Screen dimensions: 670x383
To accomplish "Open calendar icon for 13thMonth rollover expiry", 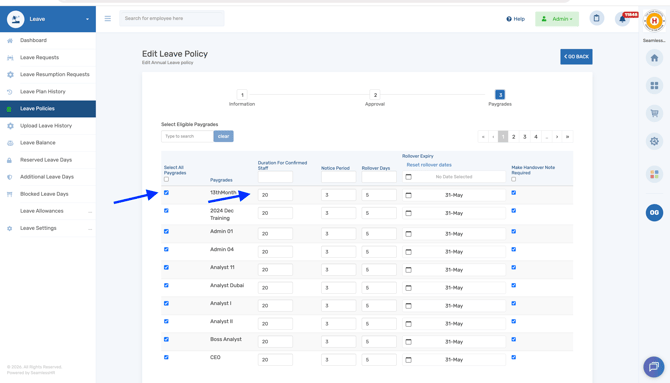I will pyautogui.click(x=408, y=195).
